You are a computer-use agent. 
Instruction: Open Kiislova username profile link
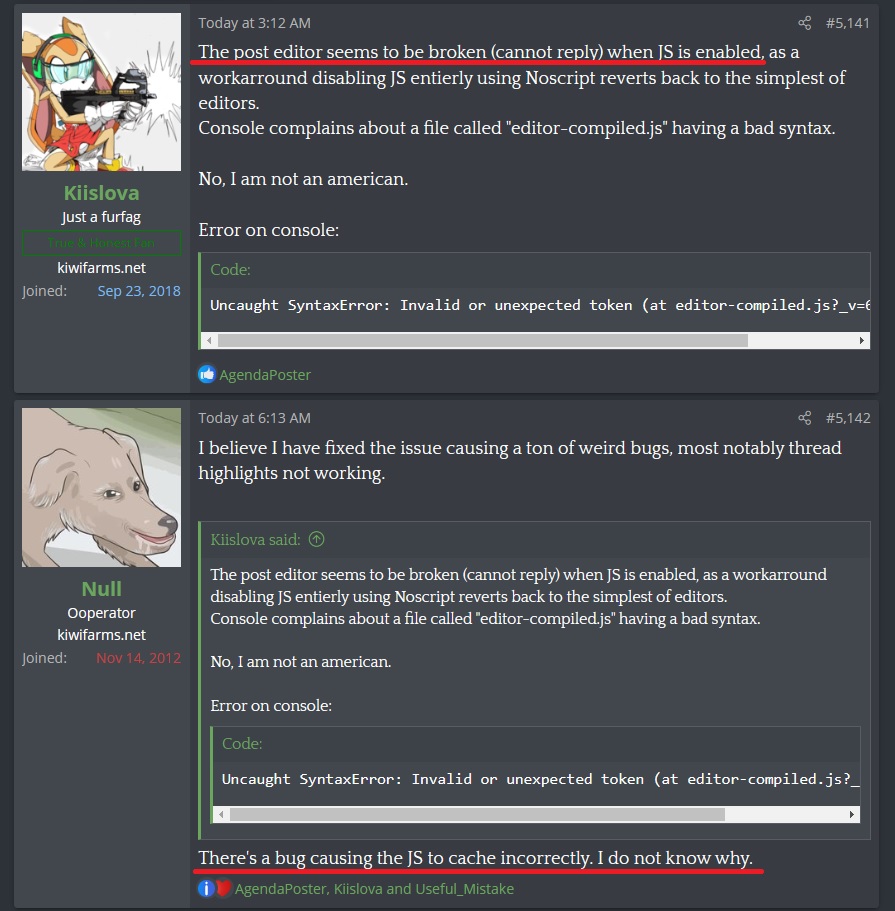(x=101, y=193)
